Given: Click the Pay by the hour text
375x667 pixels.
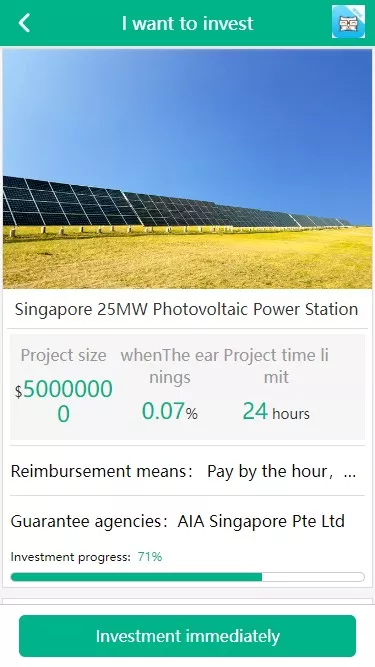Looking at the screenshot, I should [270, 471].
